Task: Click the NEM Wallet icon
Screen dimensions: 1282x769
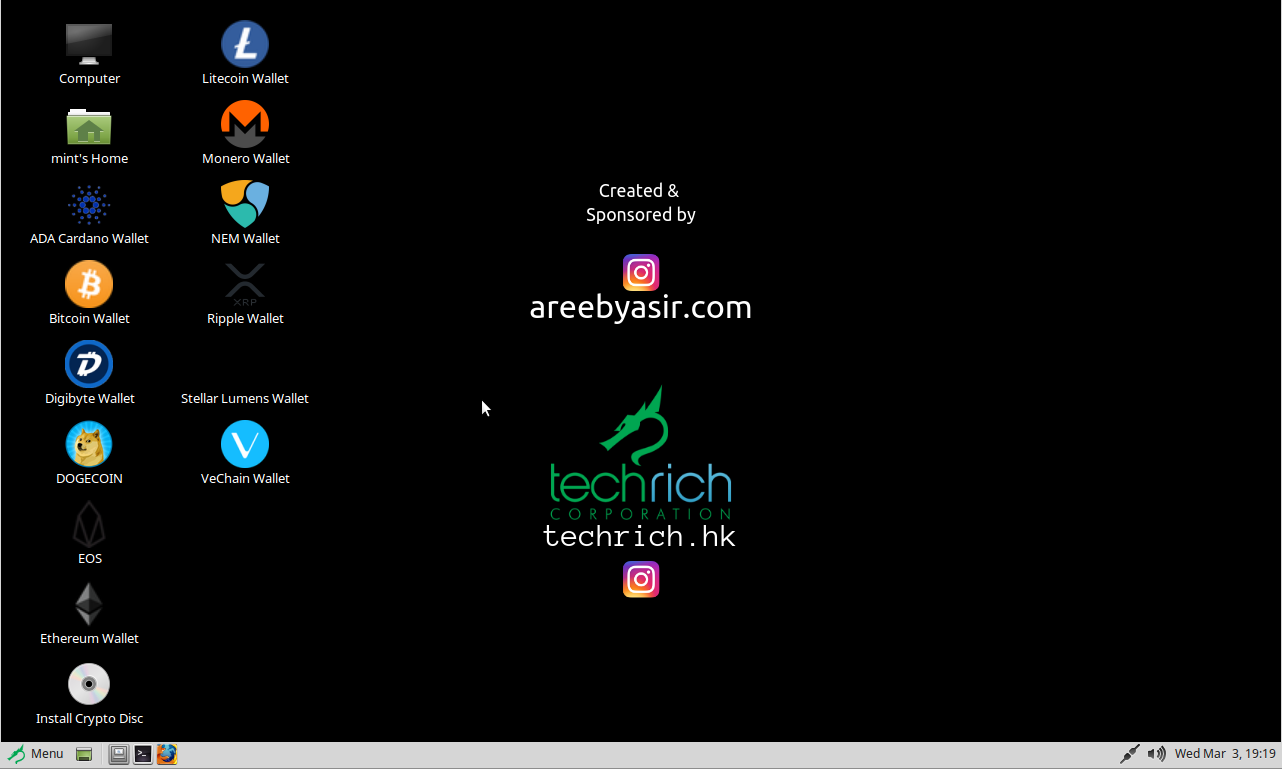Action: point(245,204)
